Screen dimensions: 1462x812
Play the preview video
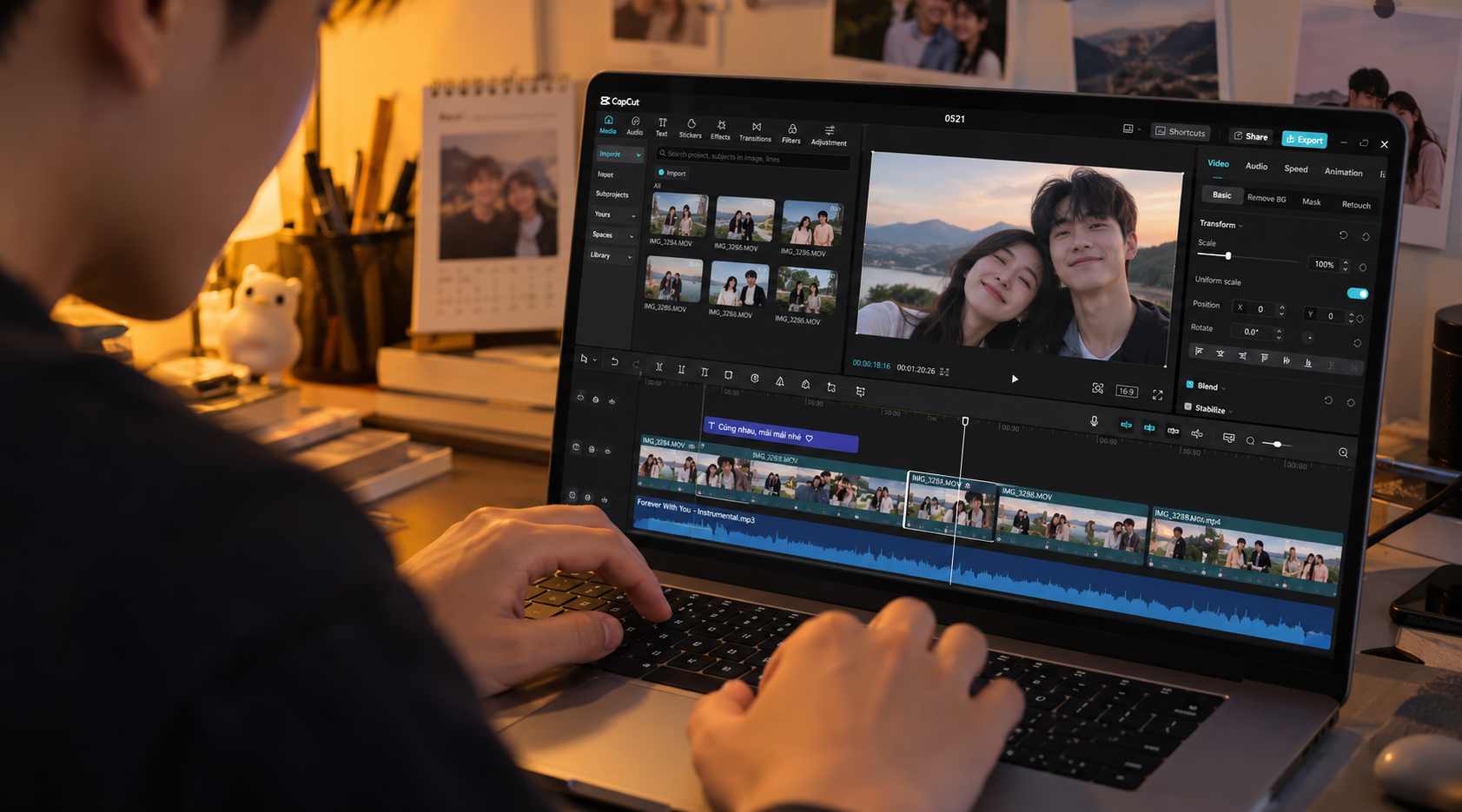pyautogui.click(x=1014, y=379)
